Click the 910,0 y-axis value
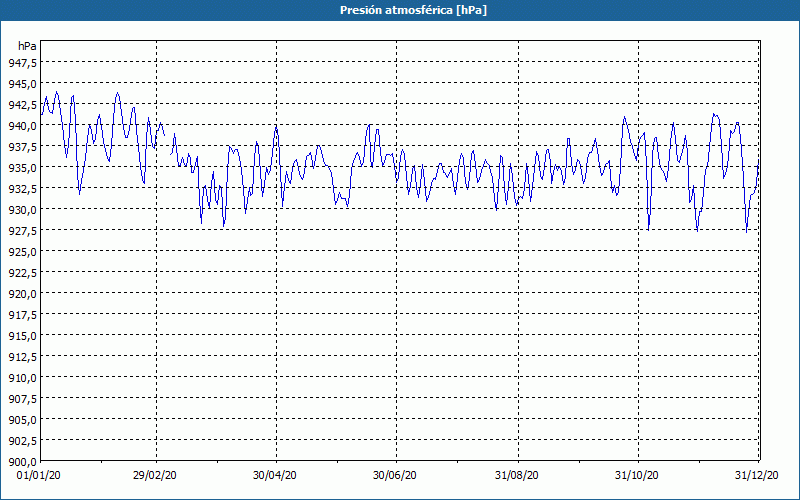Screen dimensions: 800x500 coord(22,378)
